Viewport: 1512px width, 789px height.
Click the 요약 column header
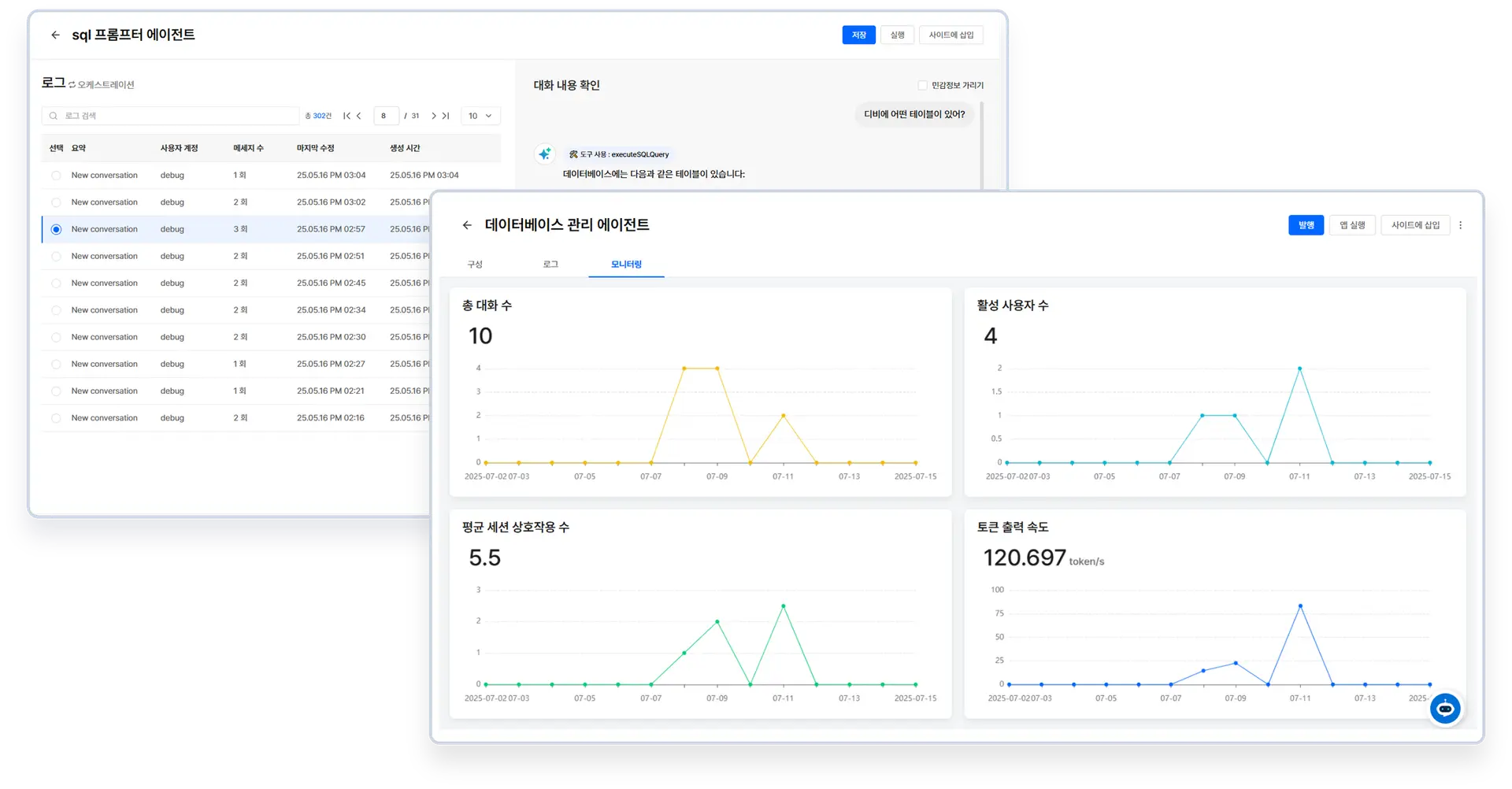click(79, 148)
